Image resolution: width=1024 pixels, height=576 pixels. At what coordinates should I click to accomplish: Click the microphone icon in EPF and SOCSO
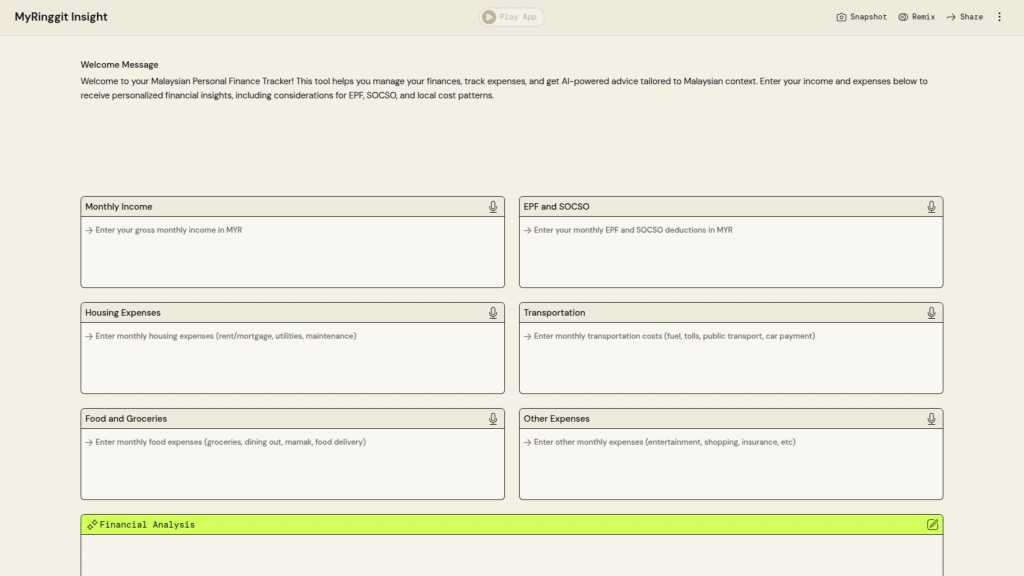coord(931,207)
